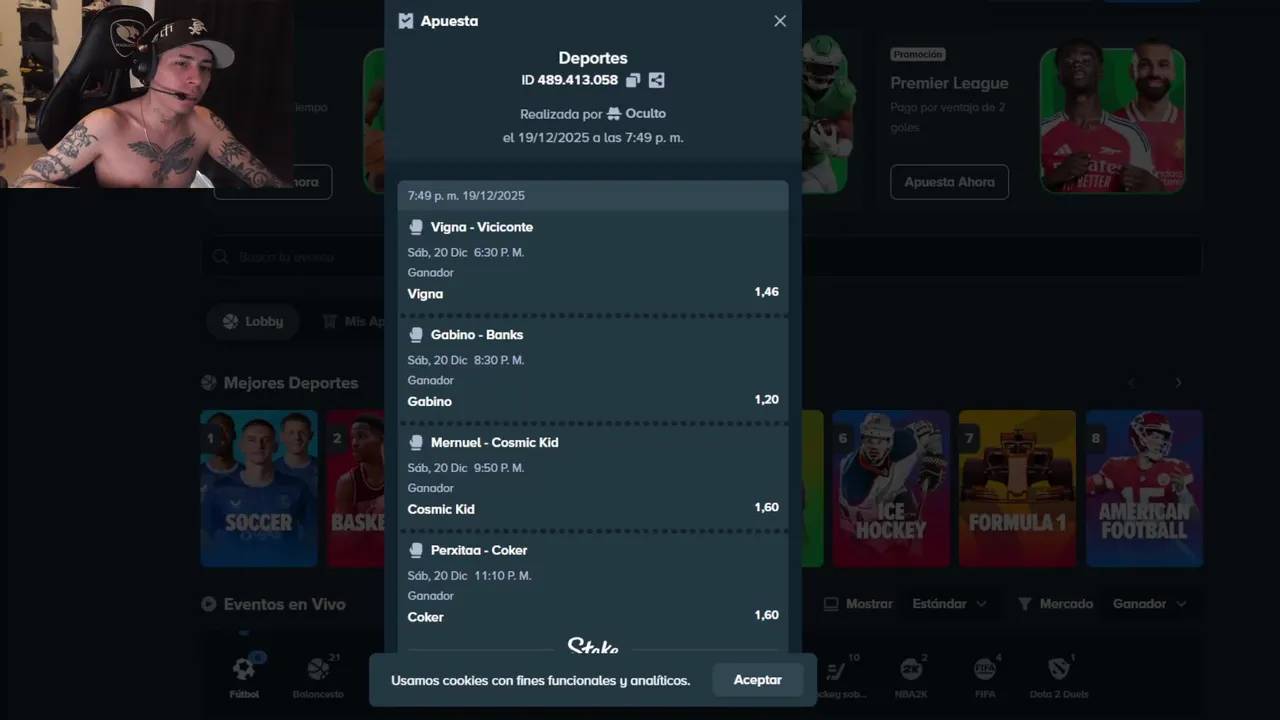Accept the cookies notice

(758, 680)
